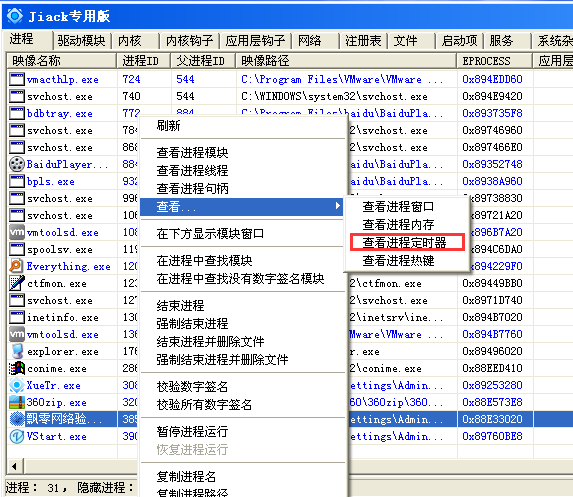This screenshot has width=573, height=497.
Task: Click the 360zip.exe archive icon
Action: click(x=16, y=402)
